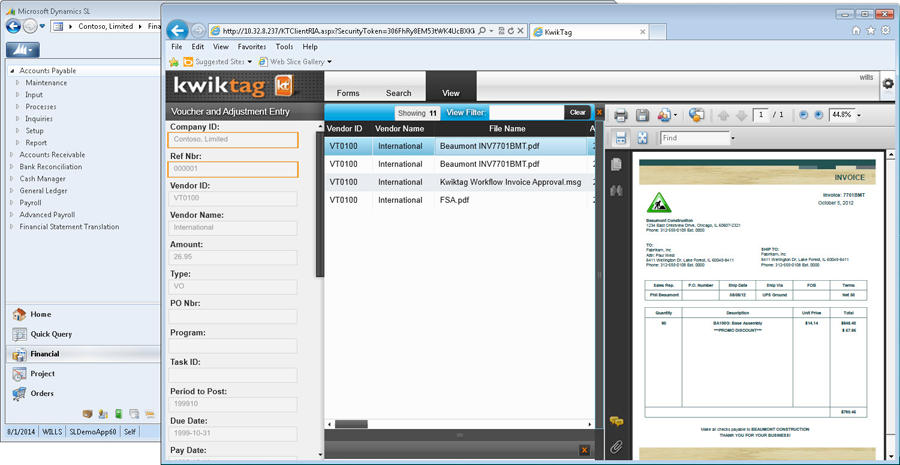
Task: Open IE home page icon
Action: [x=856, y=30]
